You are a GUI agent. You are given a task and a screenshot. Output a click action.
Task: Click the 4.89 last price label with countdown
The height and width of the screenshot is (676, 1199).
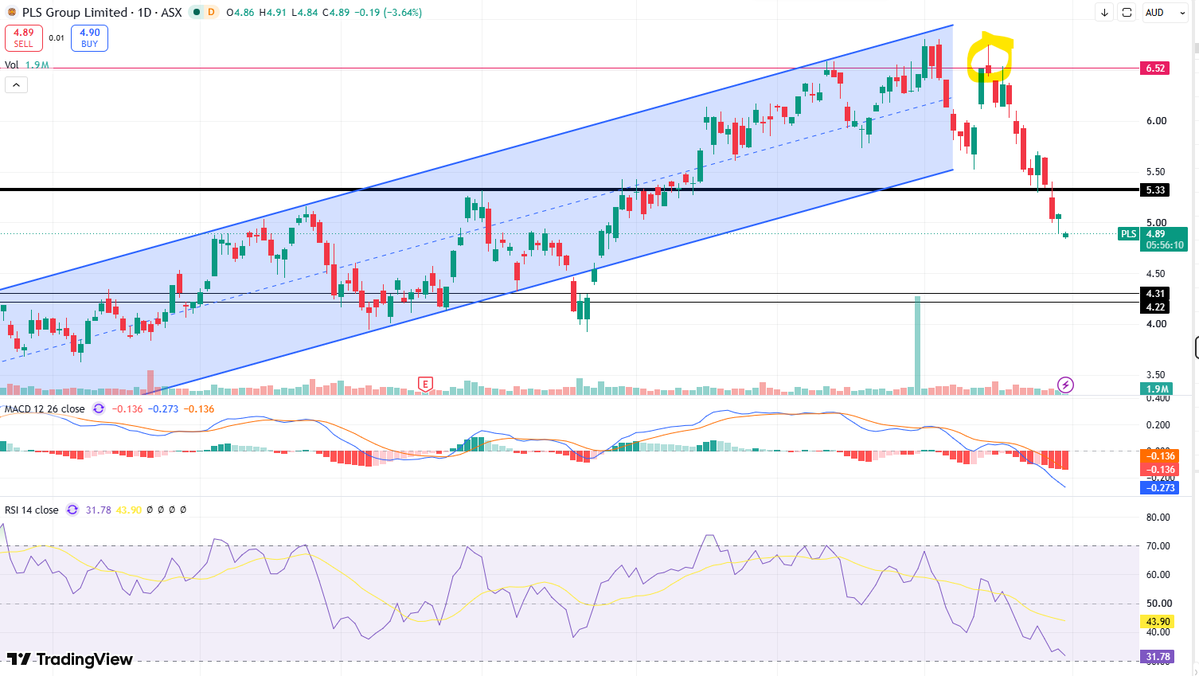(1164, 239)
